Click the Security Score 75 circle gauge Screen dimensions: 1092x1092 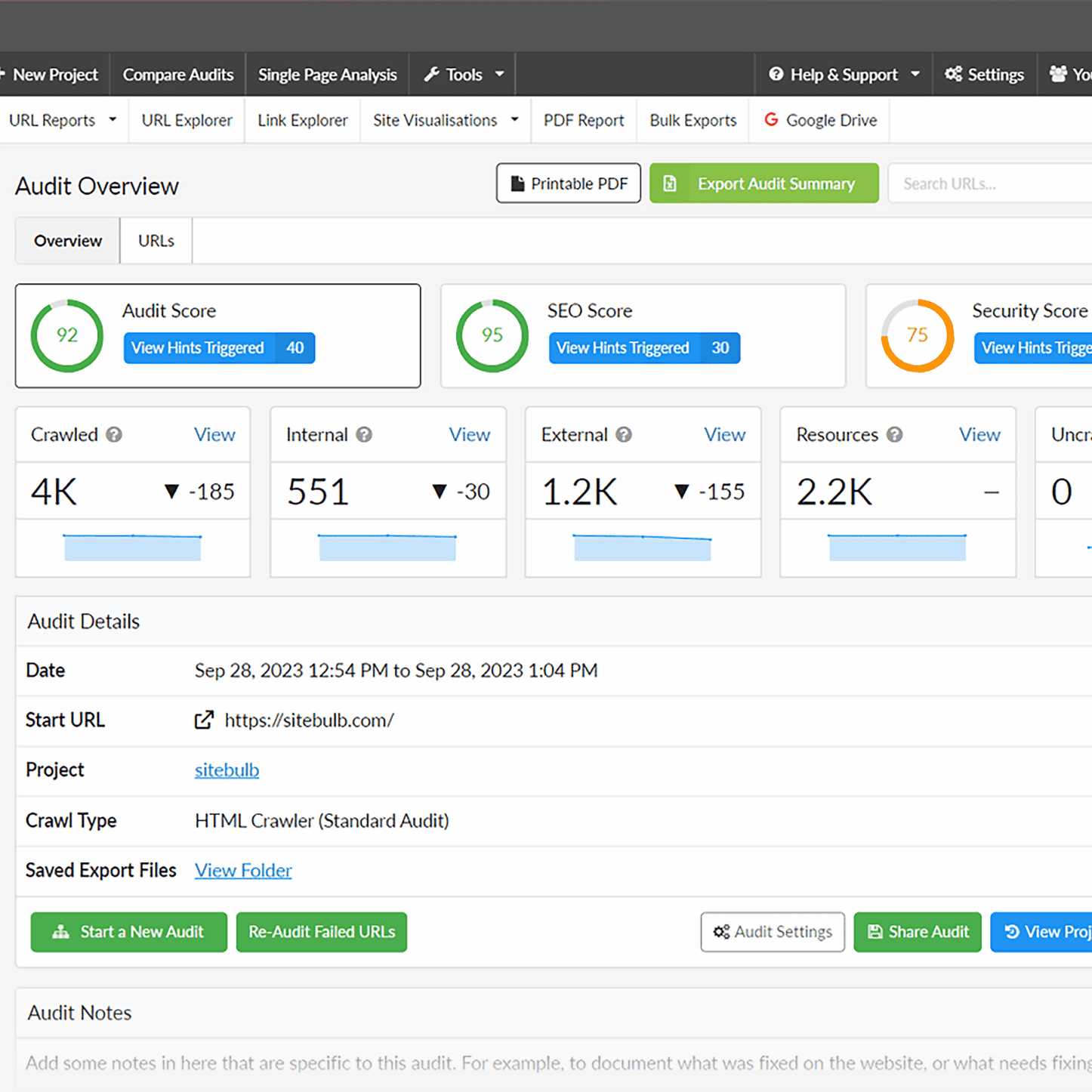tap(917, 335)
